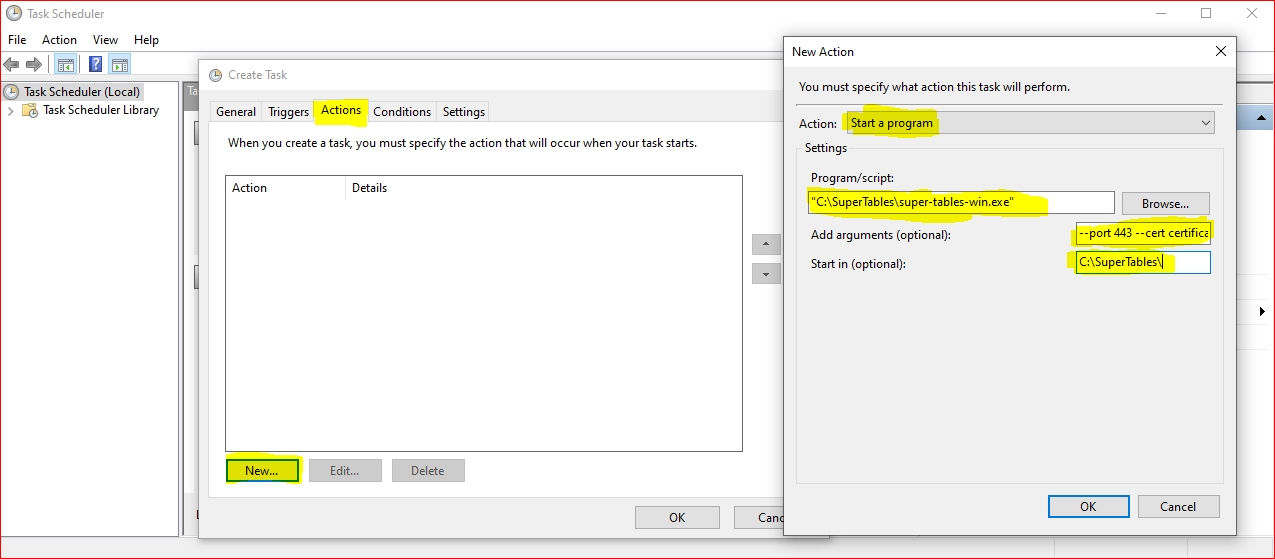Click the Back arrow in the toolbar
1275x559 pixels.
coord(12,65)
